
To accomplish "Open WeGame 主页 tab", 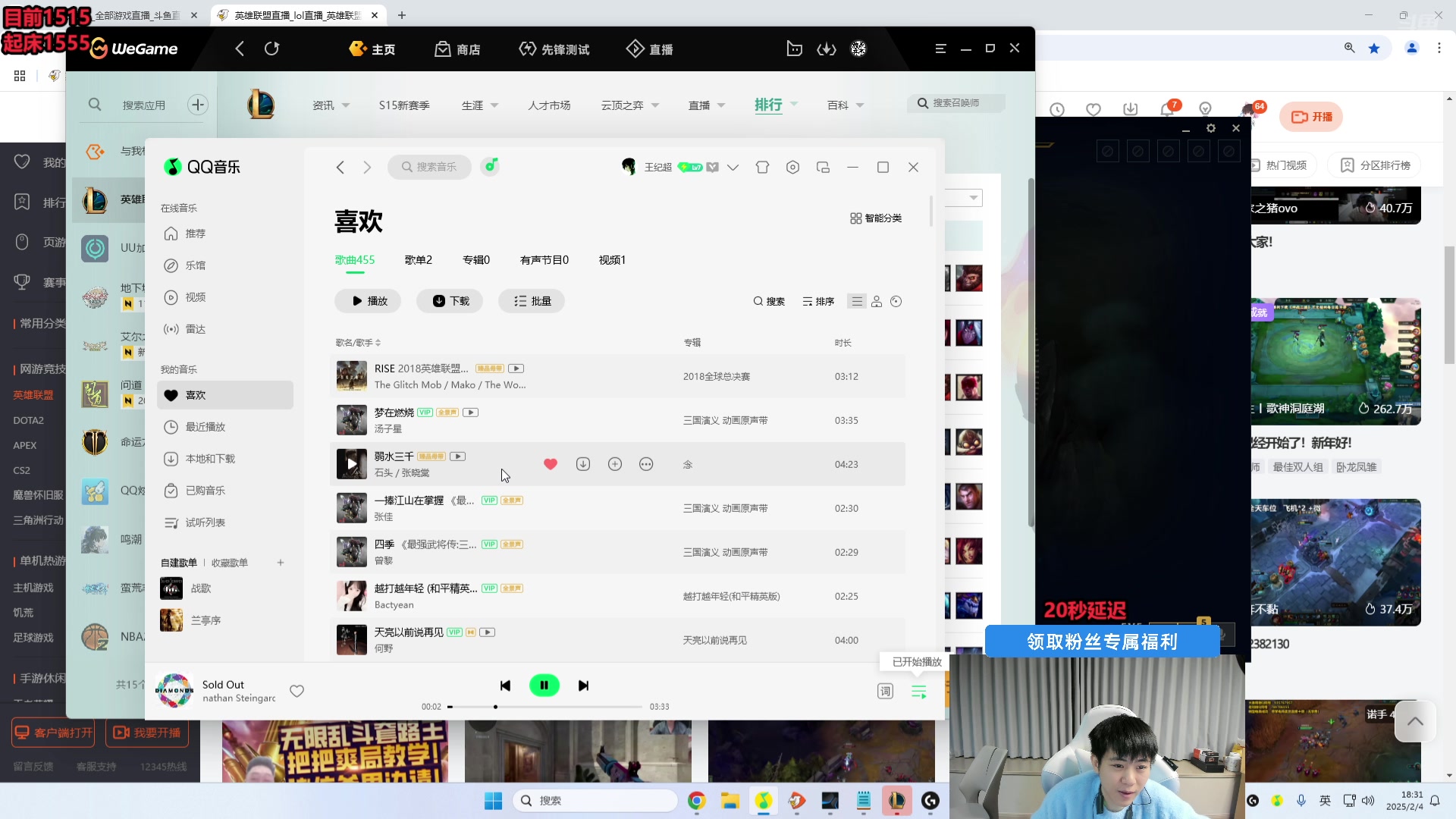I will tap(372, 49).
